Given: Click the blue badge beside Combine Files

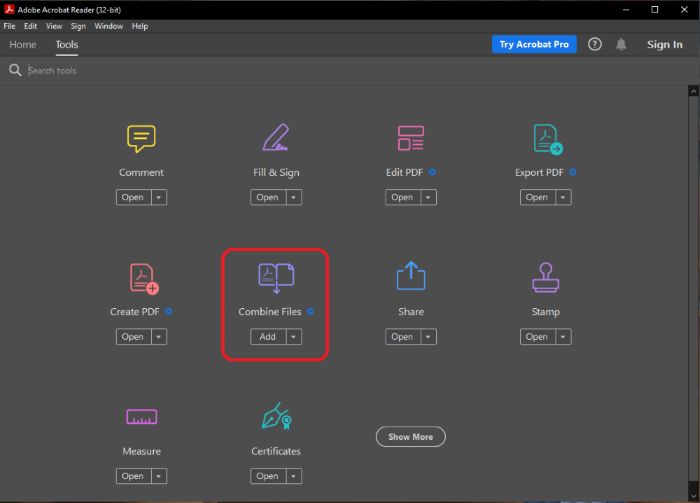Looking at the screenshot, I should point(310,311).
